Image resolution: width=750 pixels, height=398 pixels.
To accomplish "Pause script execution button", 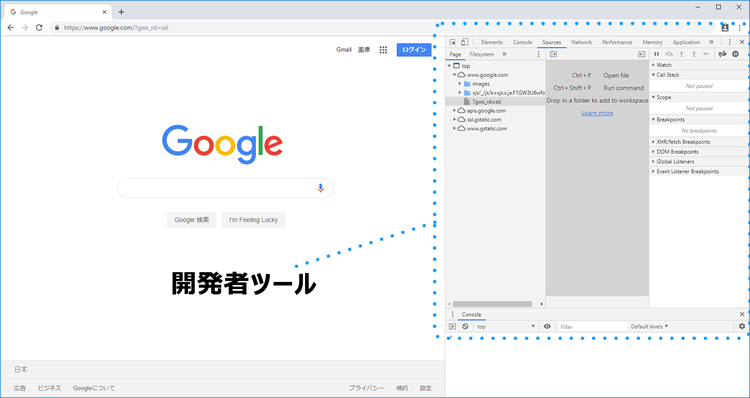I will pyautogui.click(x=657, y=54).
